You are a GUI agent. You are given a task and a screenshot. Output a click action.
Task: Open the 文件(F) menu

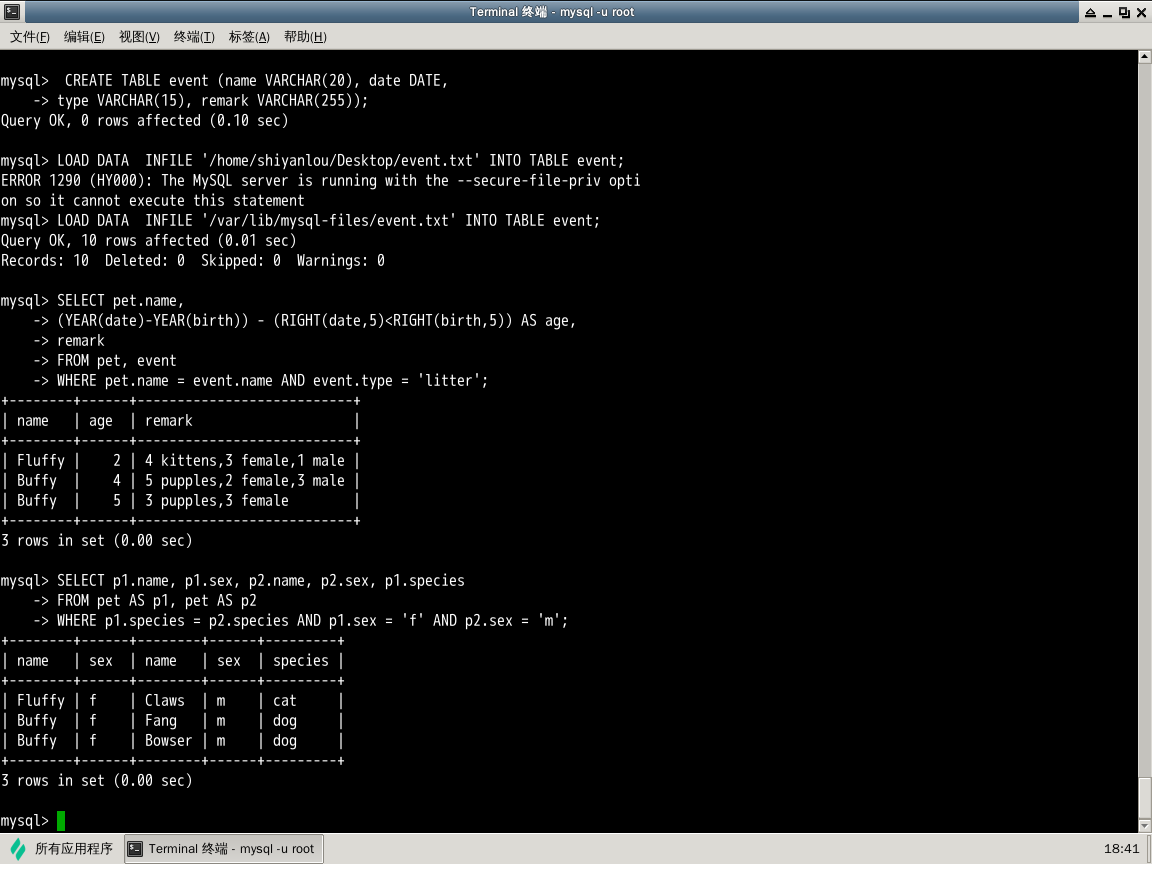coord(30,37)
